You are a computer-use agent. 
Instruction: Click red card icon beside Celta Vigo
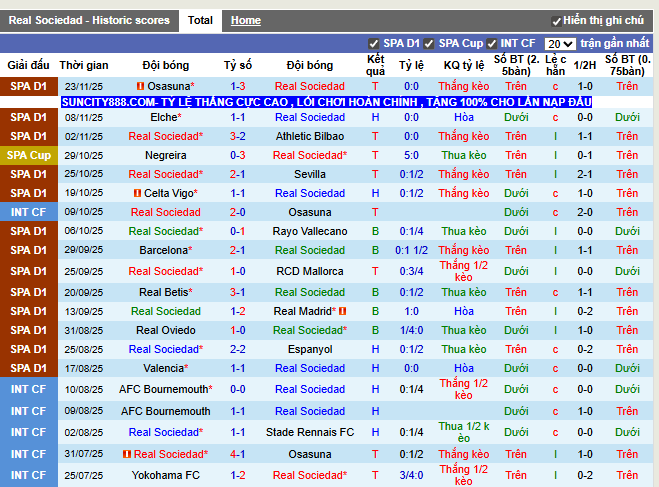137,193
